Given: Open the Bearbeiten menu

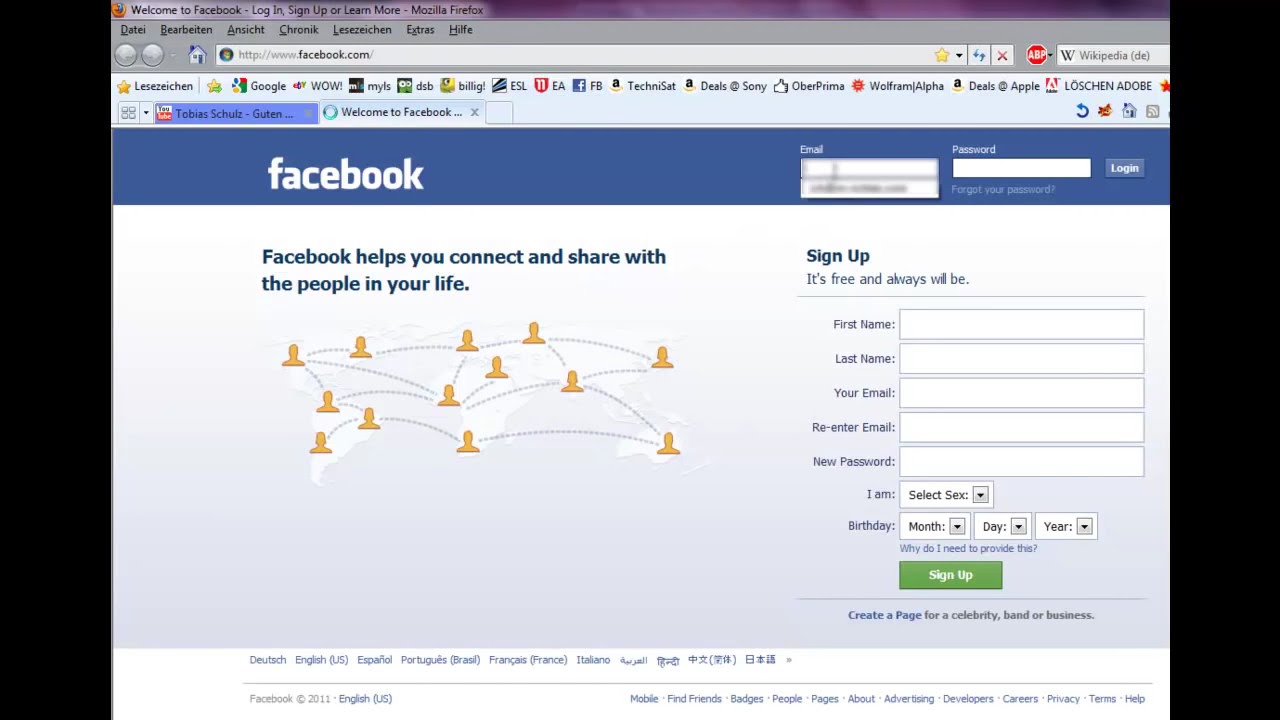Looking at the screenshot, I should coord(186,30).
